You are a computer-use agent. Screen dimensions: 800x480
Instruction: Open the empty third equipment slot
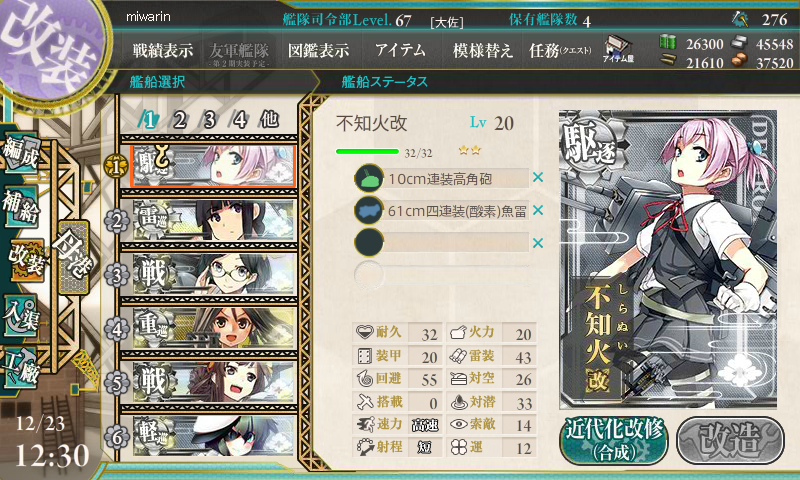click(x=442, y=243)
